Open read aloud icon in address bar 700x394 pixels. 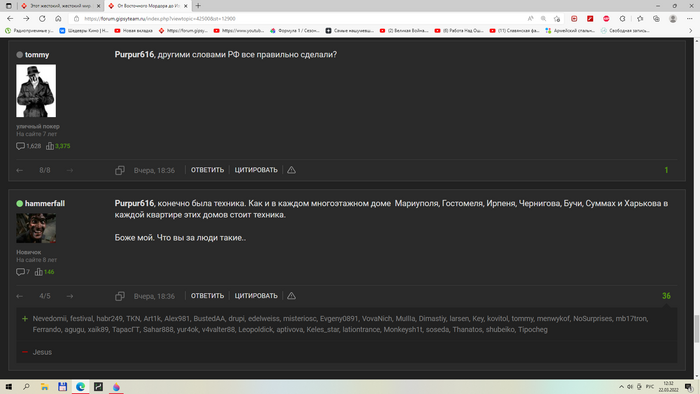pyautogui.click(x=530, y=19)
